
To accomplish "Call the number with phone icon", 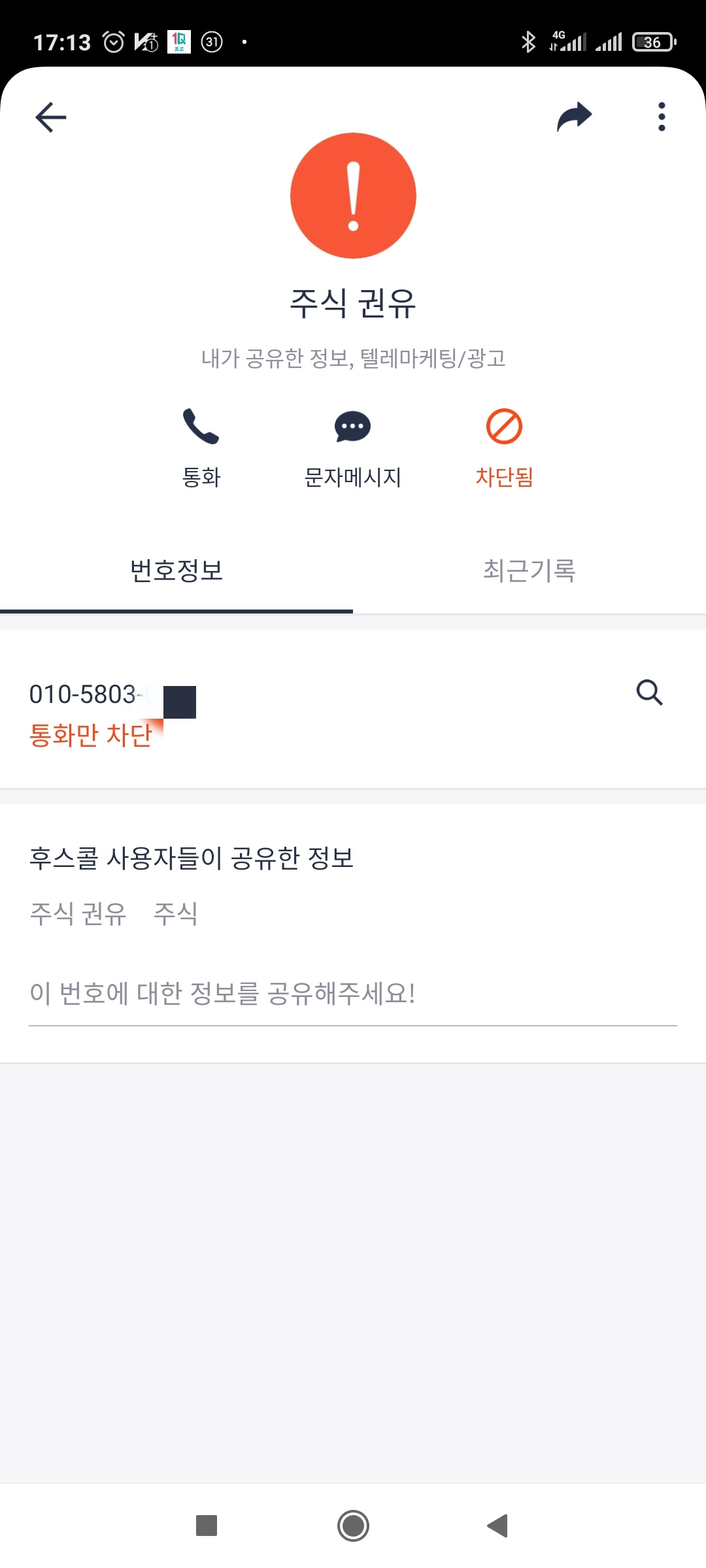I will pos(201,427).
